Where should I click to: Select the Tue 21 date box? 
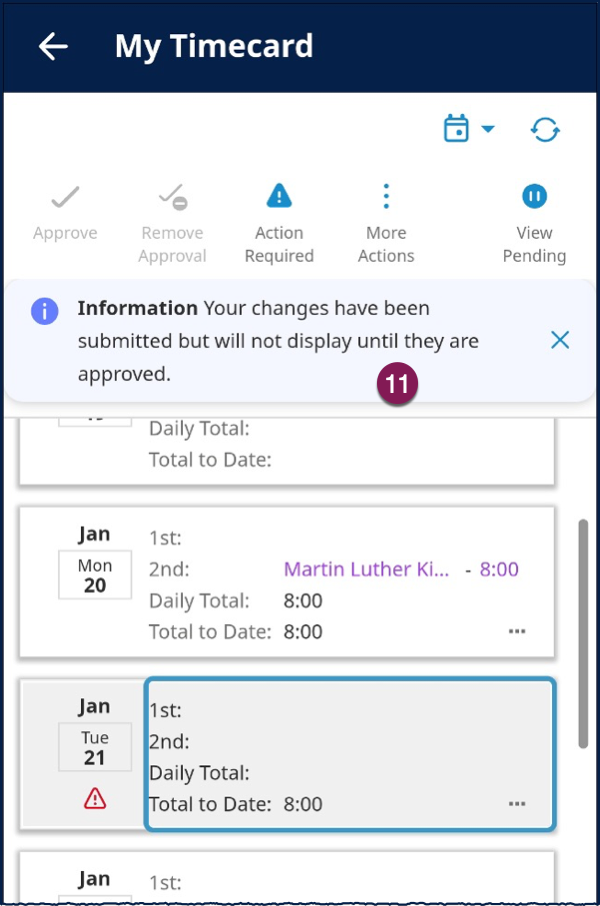point(95,747)
